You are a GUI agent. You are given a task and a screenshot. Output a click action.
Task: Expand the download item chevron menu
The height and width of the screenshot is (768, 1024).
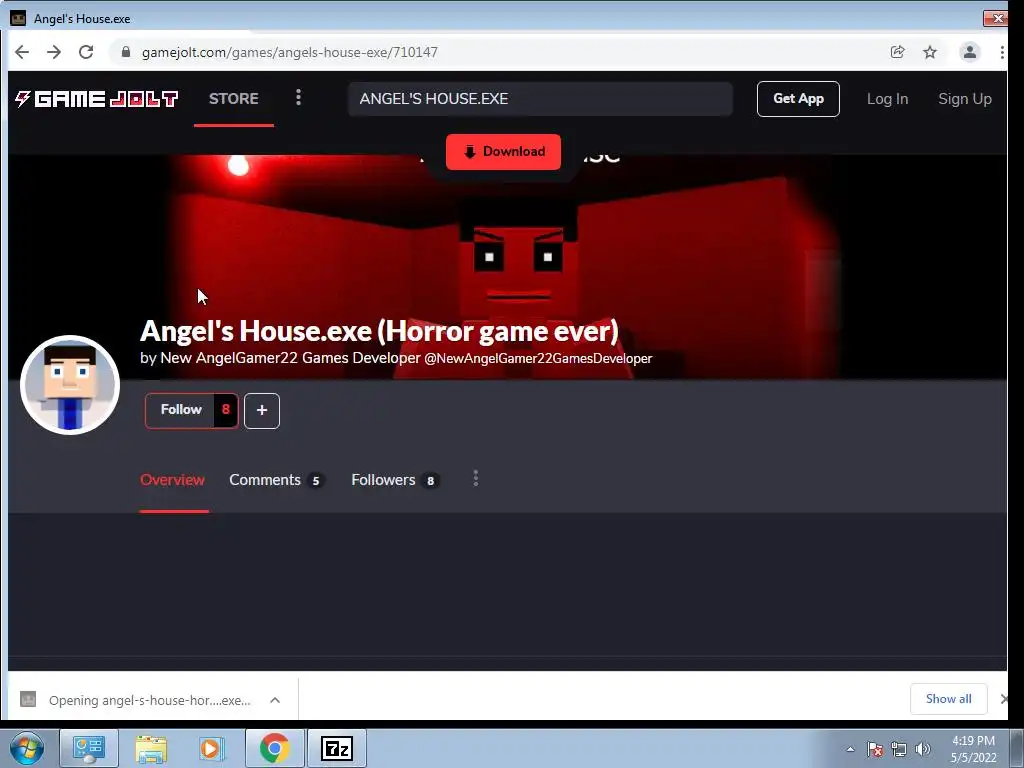pos(275,700)
